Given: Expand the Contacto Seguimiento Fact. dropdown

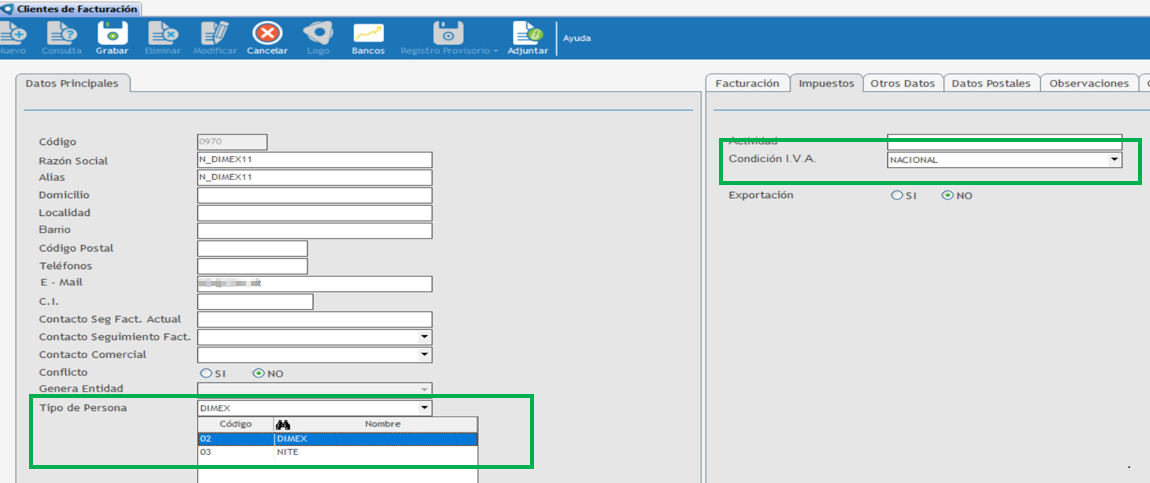Looking at the screenshot, I should [x=424, y=337].
